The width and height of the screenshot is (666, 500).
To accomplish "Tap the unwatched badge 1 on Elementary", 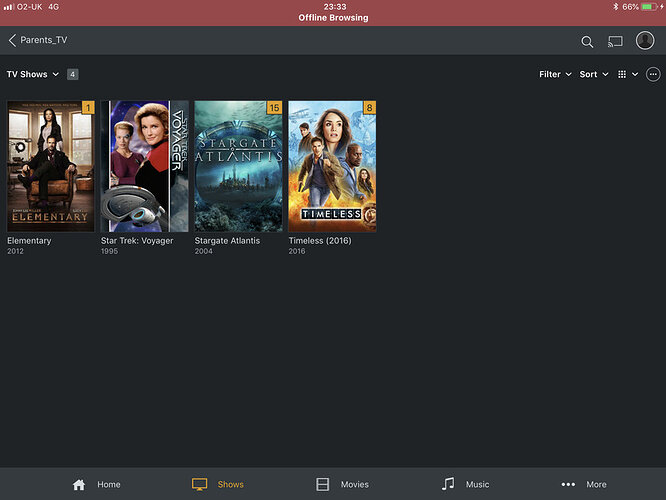I will click(x=88, y=108).
